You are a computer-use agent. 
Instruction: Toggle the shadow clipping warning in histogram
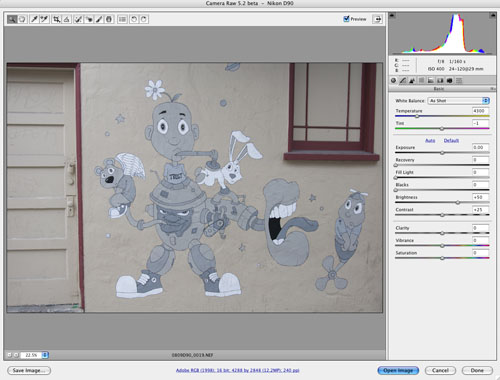pos(393,15)
